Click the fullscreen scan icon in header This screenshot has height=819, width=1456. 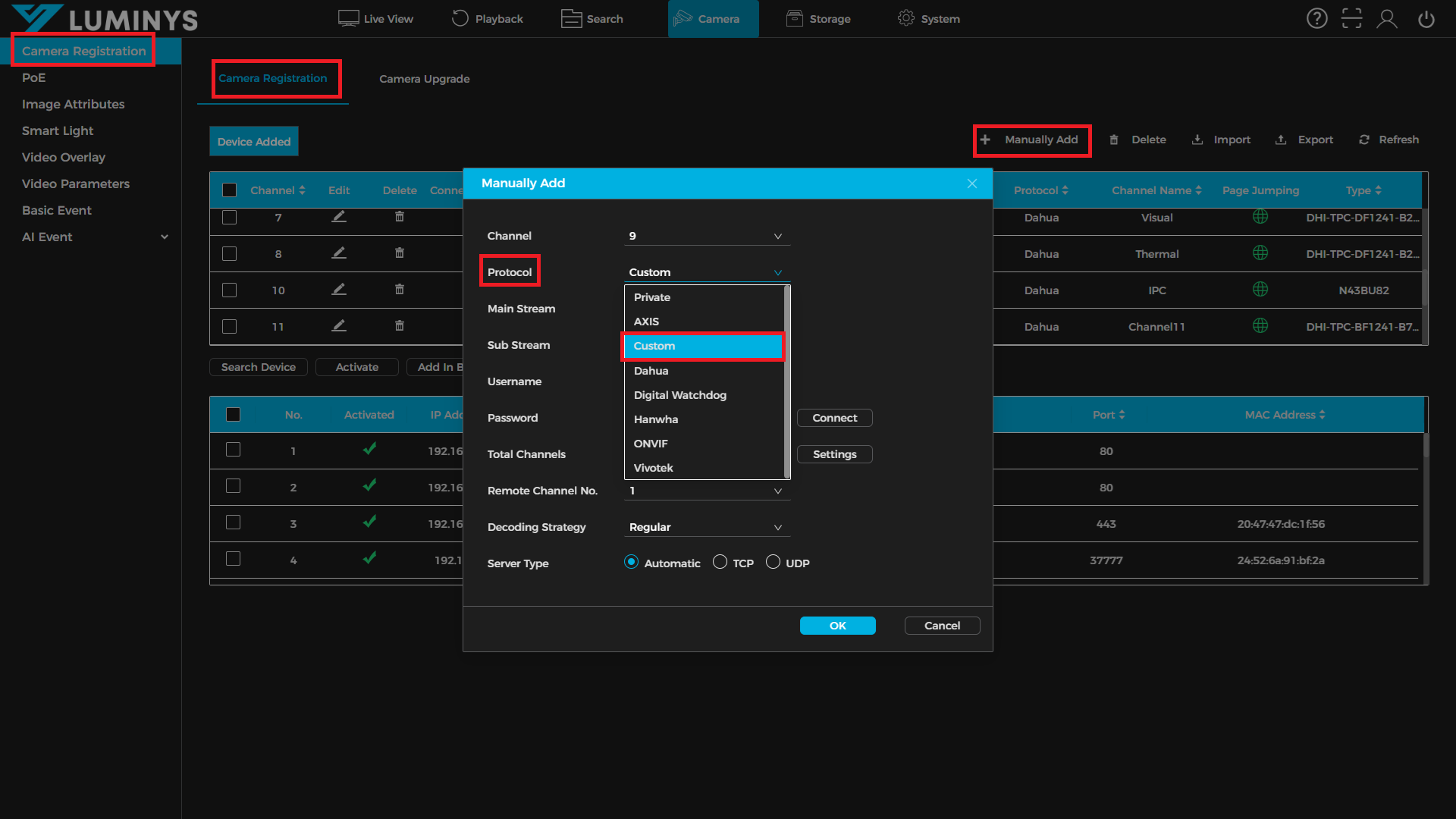click(1351, 19)
